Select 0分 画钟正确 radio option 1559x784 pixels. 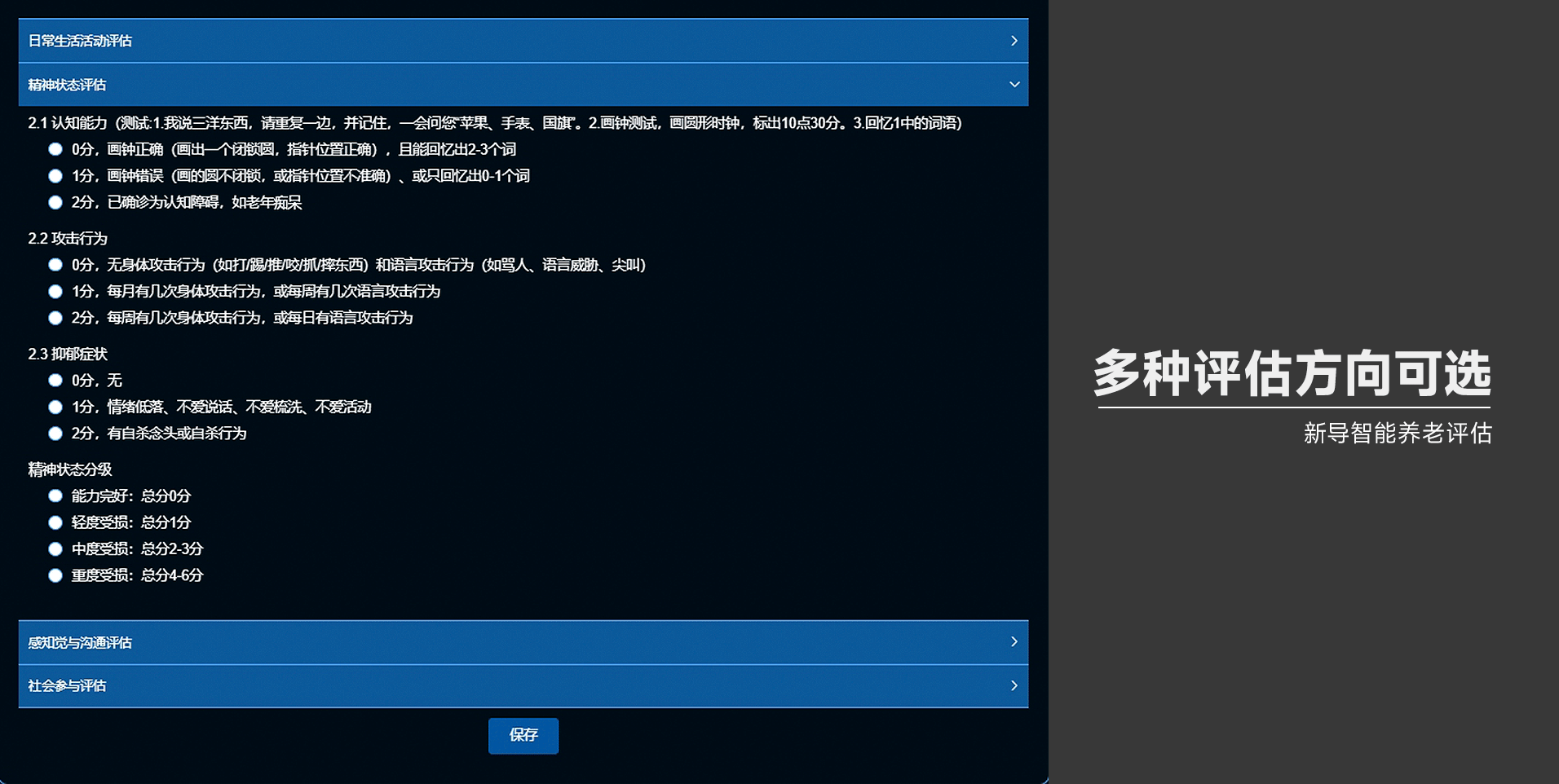(55, 149)
